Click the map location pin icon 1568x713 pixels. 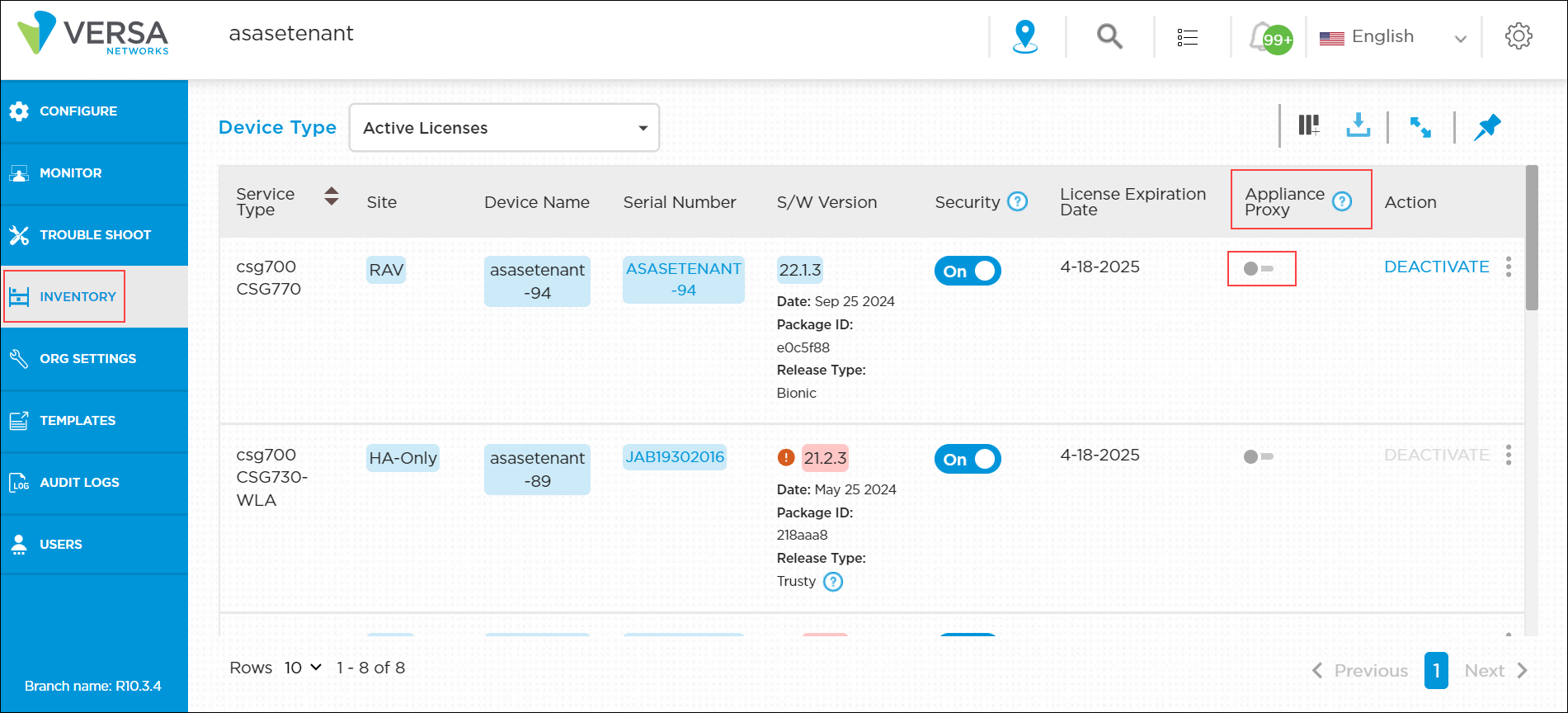tap(1024, 36)
